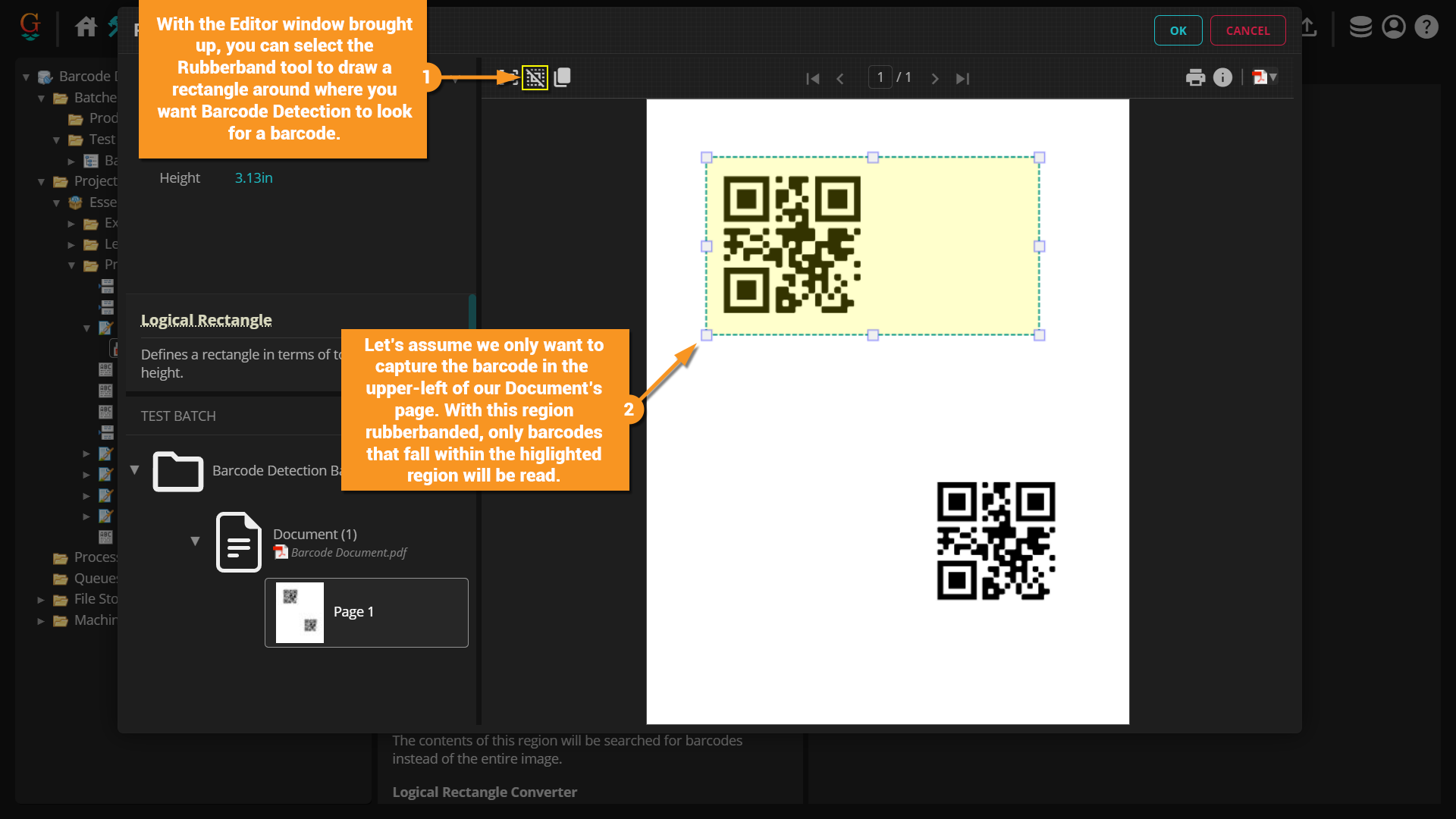
Task: Click the Height value 3.13in
Action: (x=253, y=178)
